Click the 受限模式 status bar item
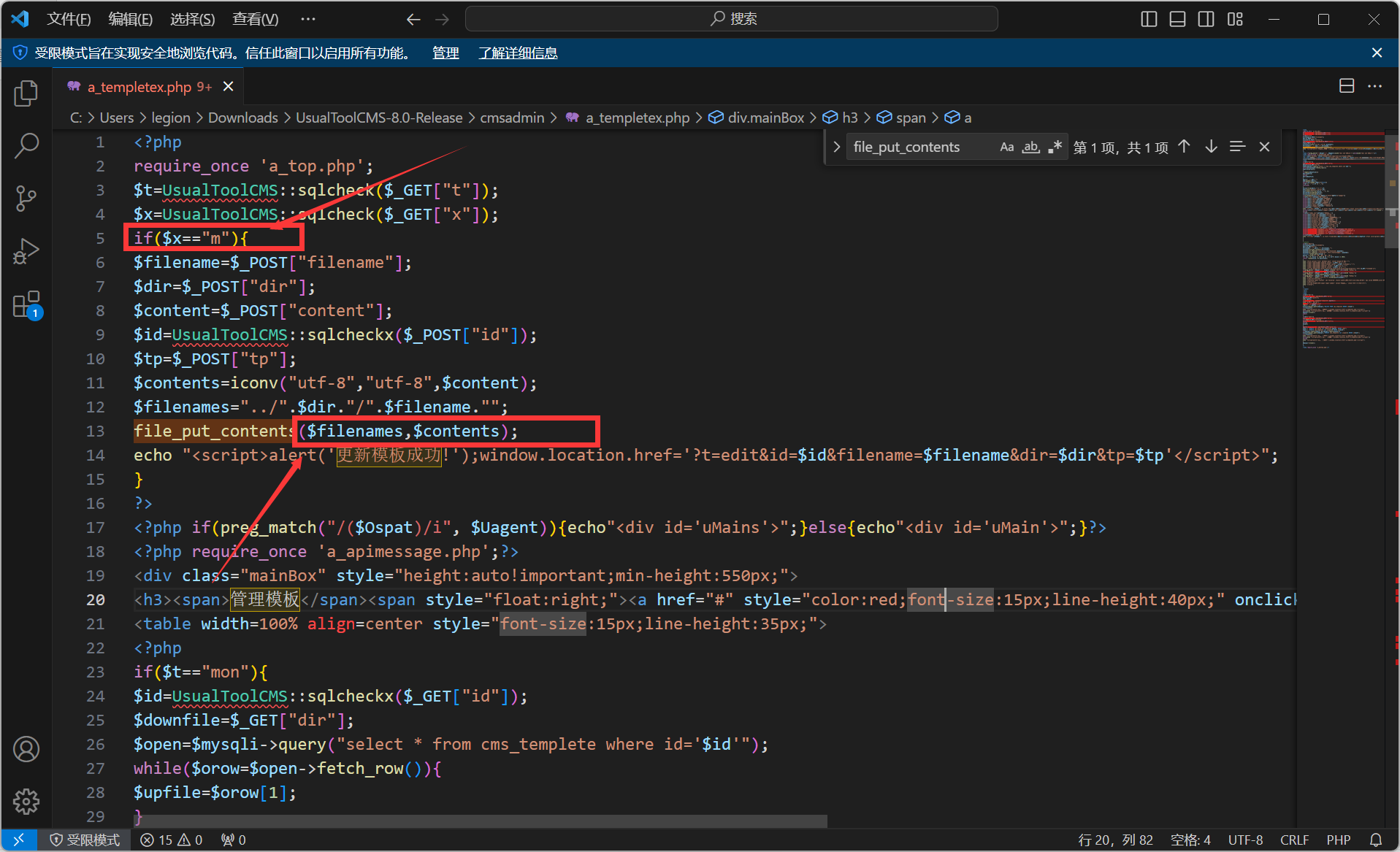This screenshot has width=1400, height=852. [x=85, y=840]
